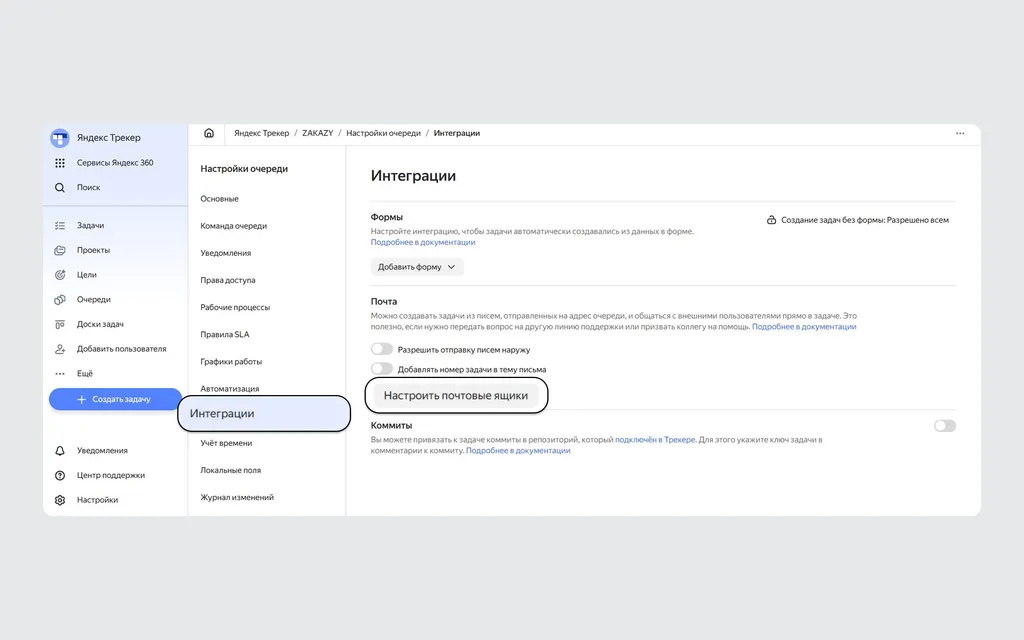
Task: Open the Права доступа settings section
Action: pyautogui.click(x=228, y=280)
